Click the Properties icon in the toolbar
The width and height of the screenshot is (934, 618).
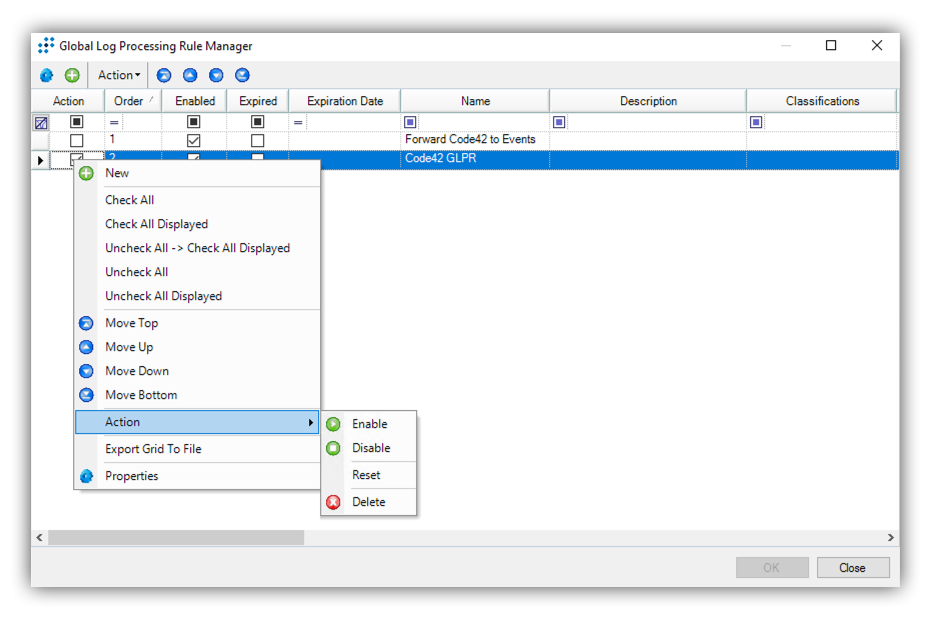[x=47, y=75]
